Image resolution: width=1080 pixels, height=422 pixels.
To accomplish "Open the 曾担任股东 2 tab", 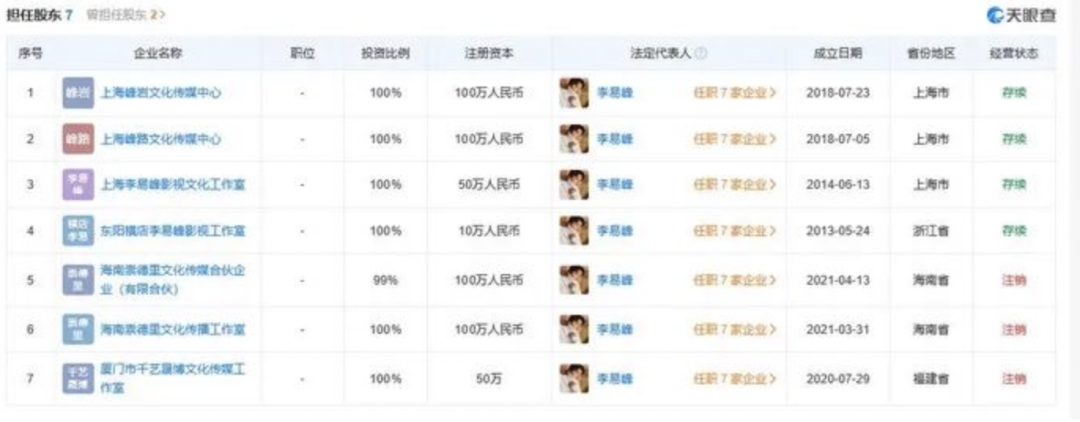I will point(126,15).
